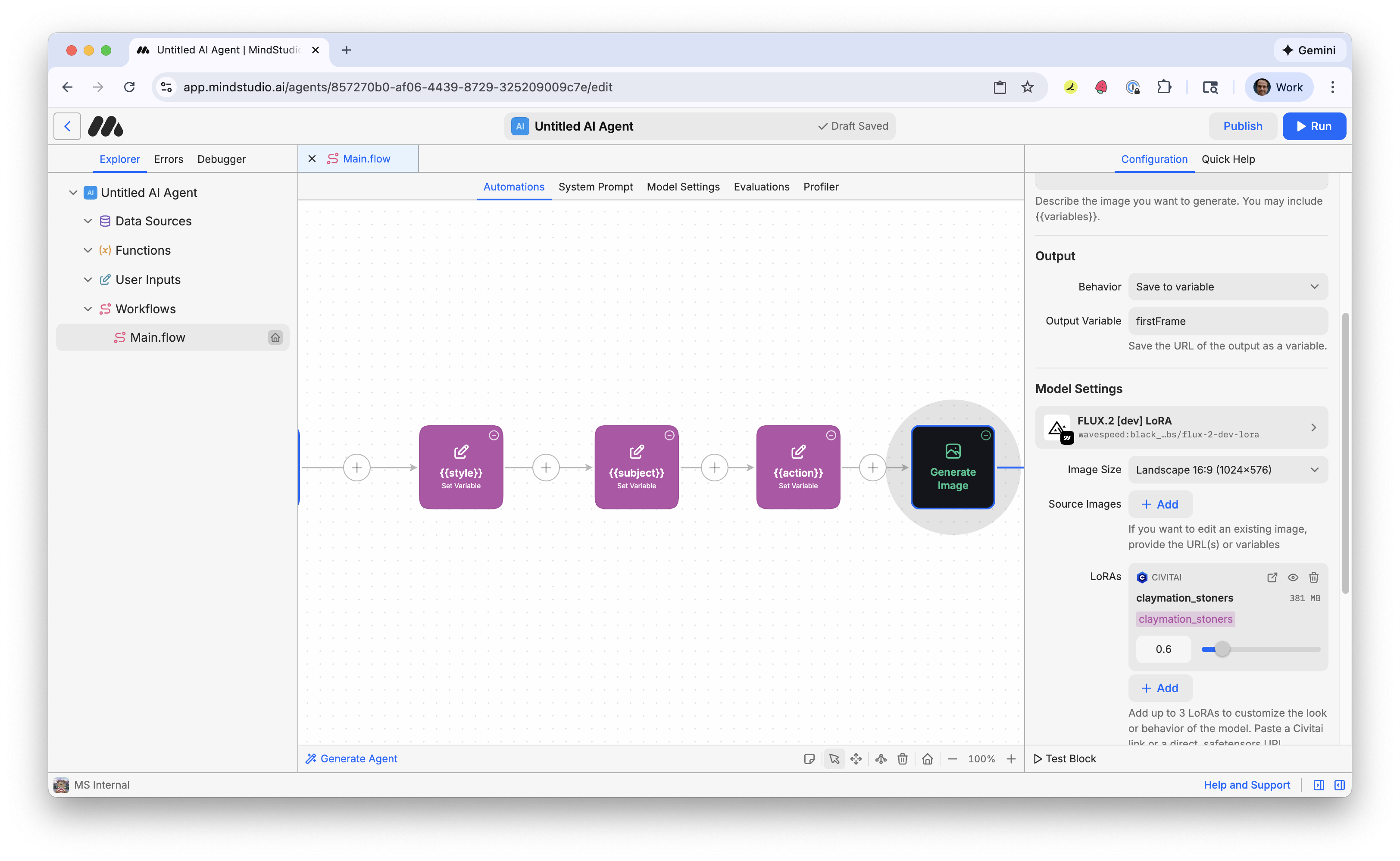Switch to the System Prompt tab
This screenshot has height=861, width=1400.
[596, 187]
